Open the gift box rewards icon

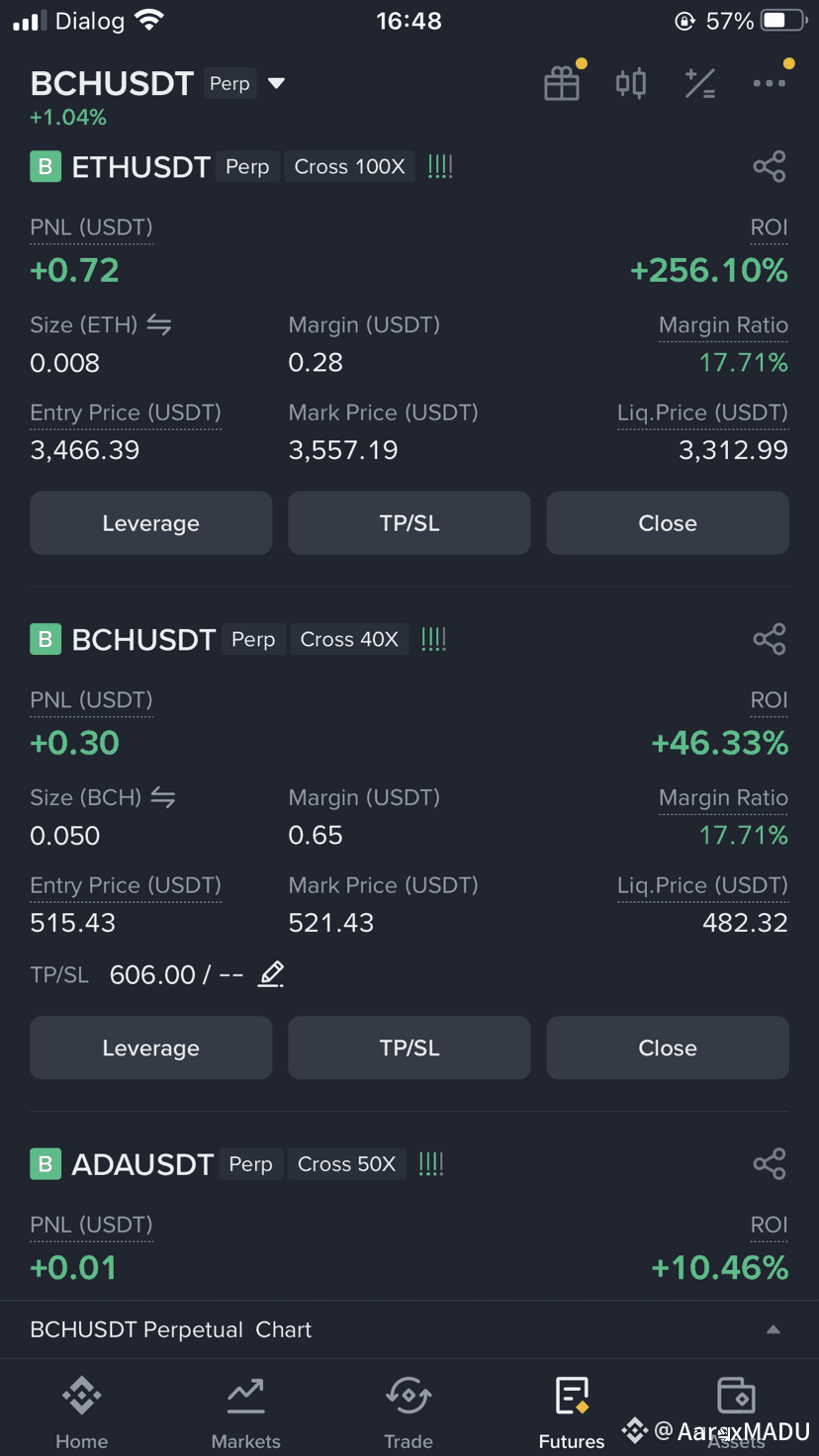pyautogui.click(x=562, y=83)
